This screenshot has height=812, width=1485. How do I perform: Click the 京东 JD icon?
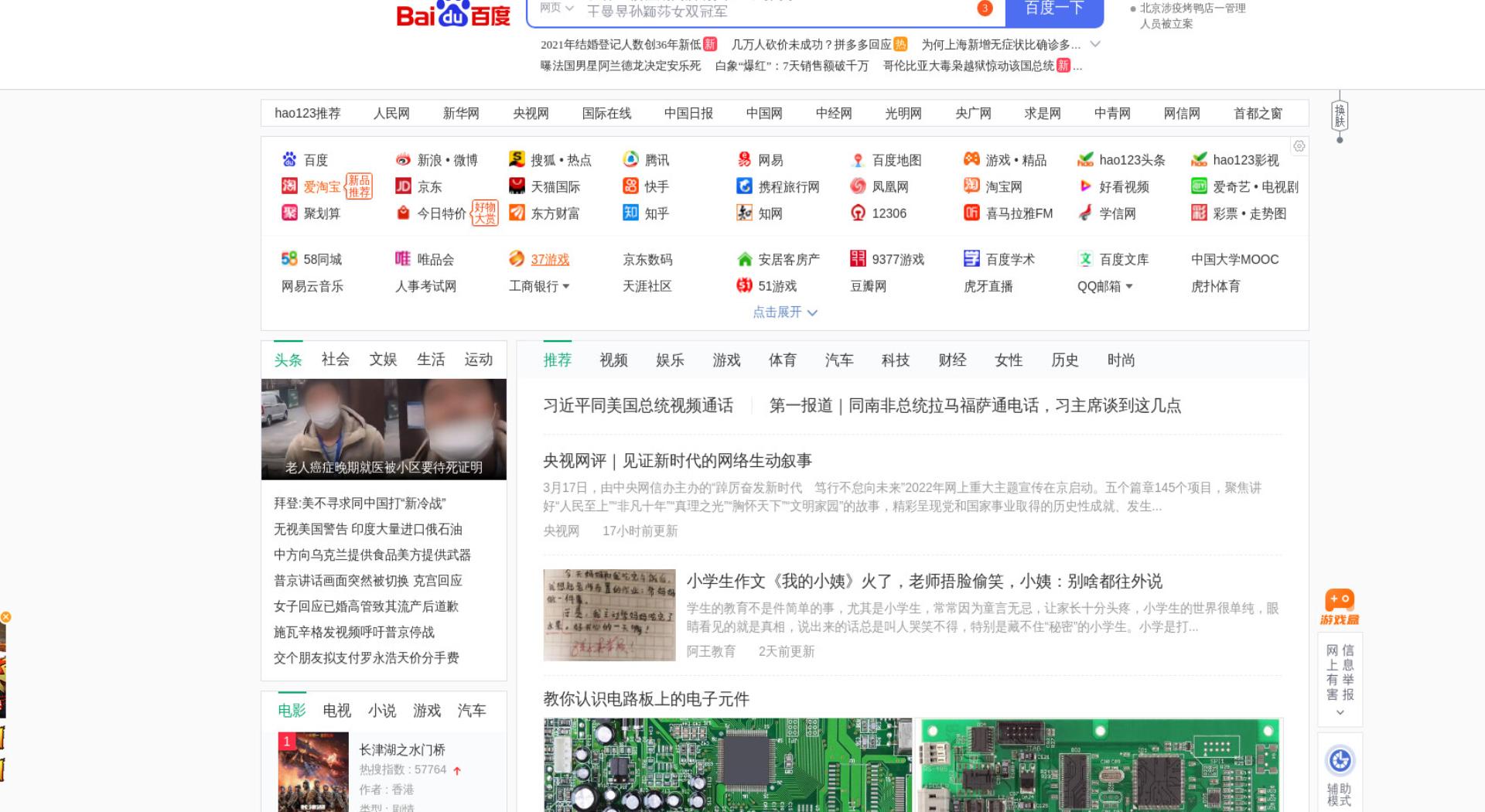point(403,186)
